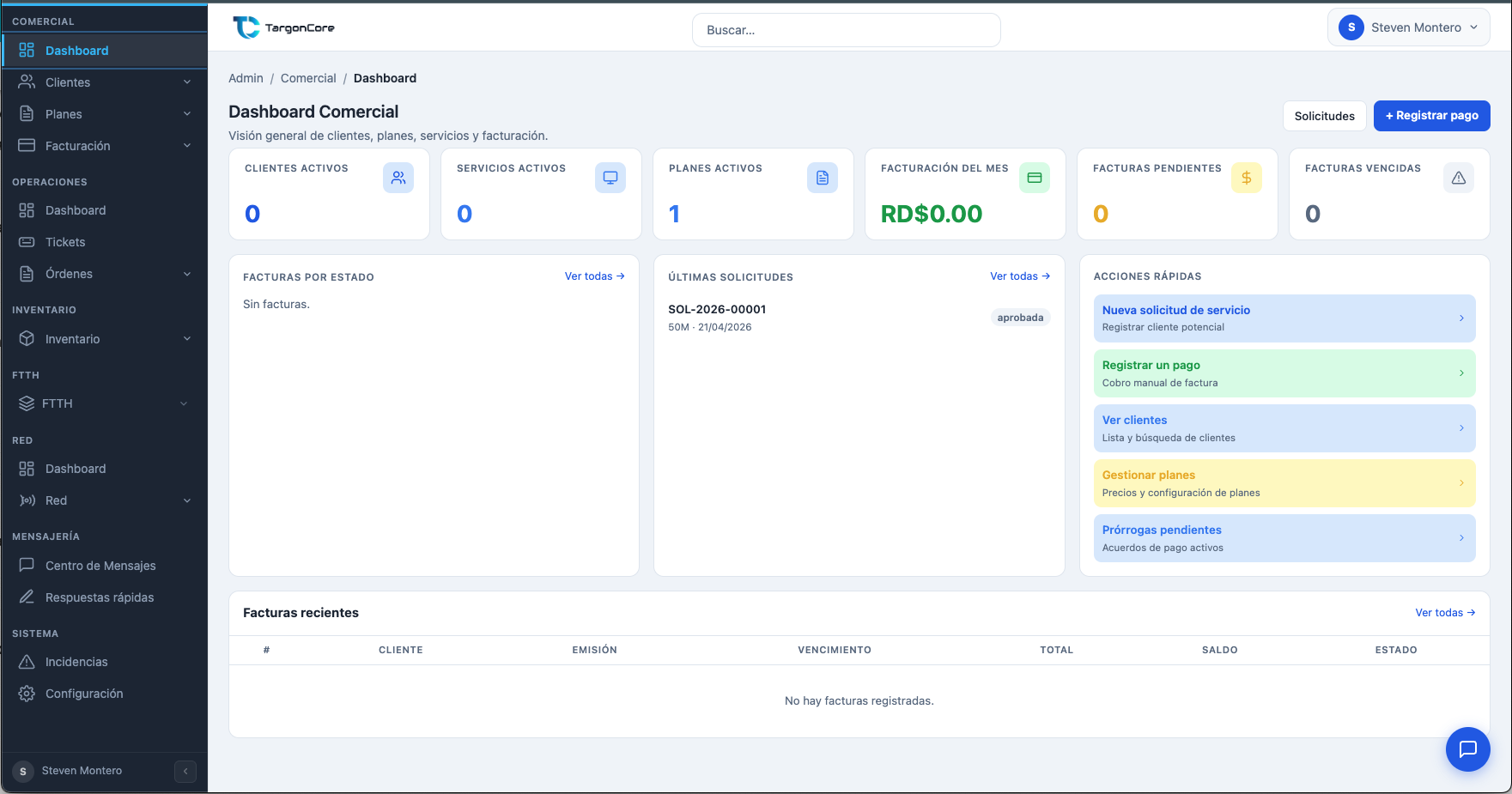Focus the Buscar search field

pos(846,30)
